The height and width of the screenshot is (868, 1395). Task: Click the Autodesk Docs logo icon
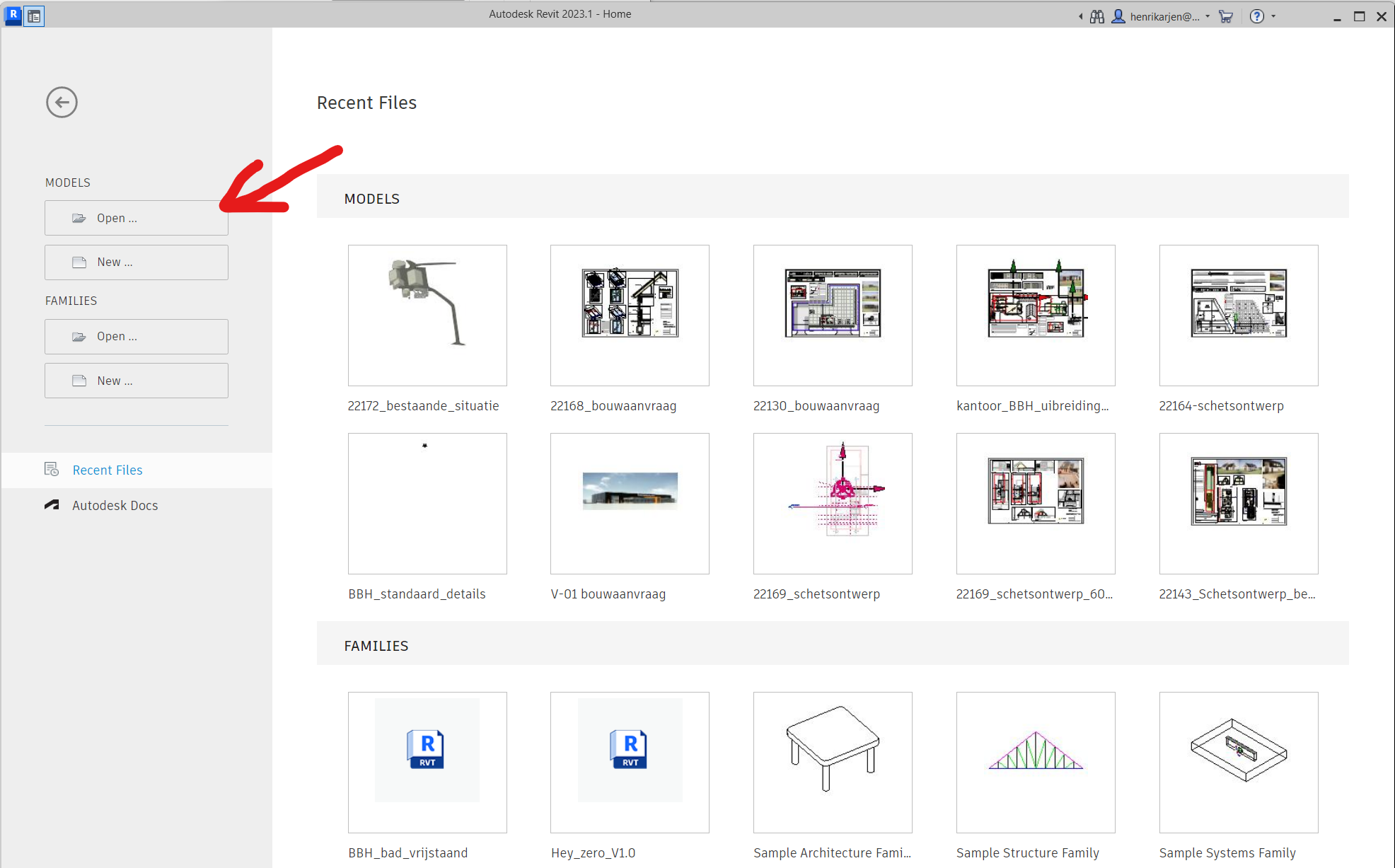pos(52,505)
